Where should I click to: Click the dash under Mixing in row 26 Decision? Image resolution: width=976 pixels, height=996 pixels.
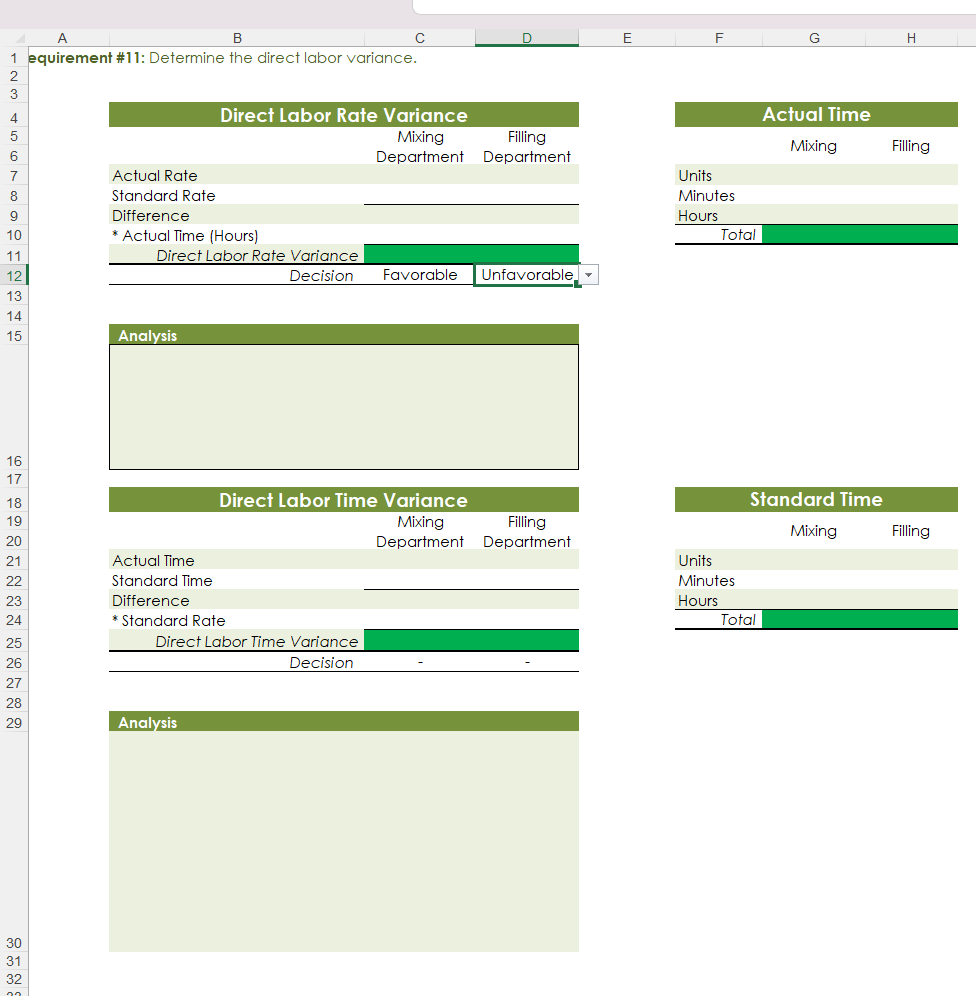(x=420, y=661)
